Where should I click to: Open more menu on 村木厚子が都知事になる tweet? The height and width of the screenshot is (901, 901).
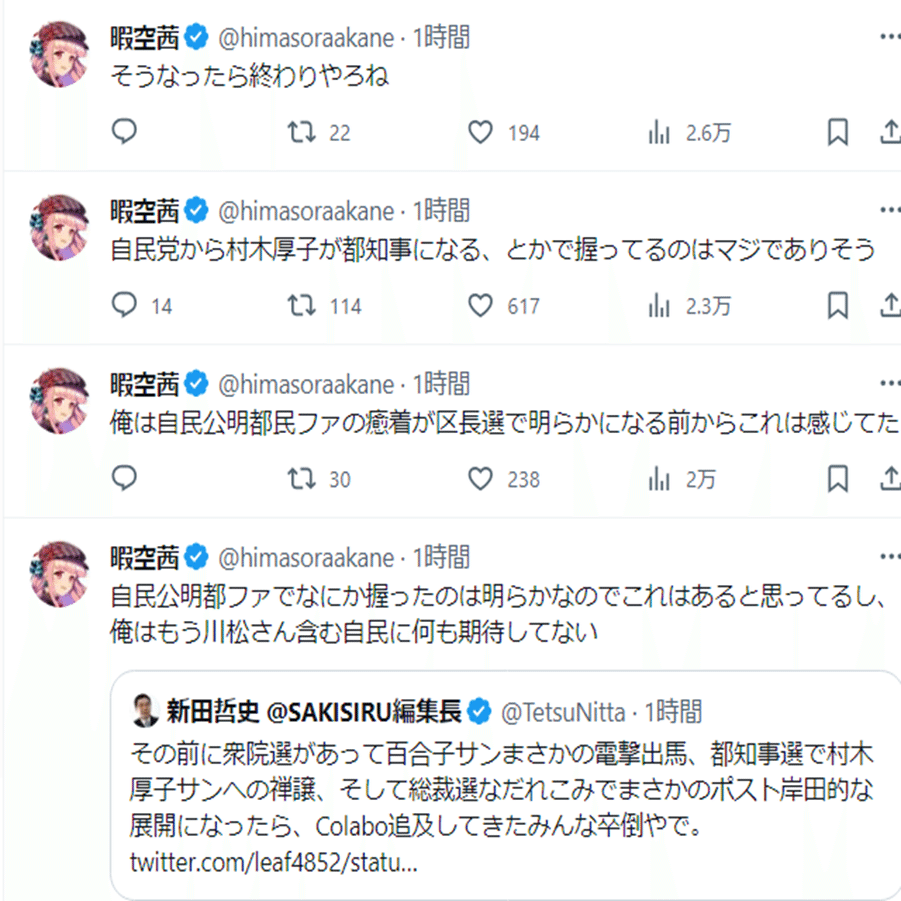pos(889,211)
